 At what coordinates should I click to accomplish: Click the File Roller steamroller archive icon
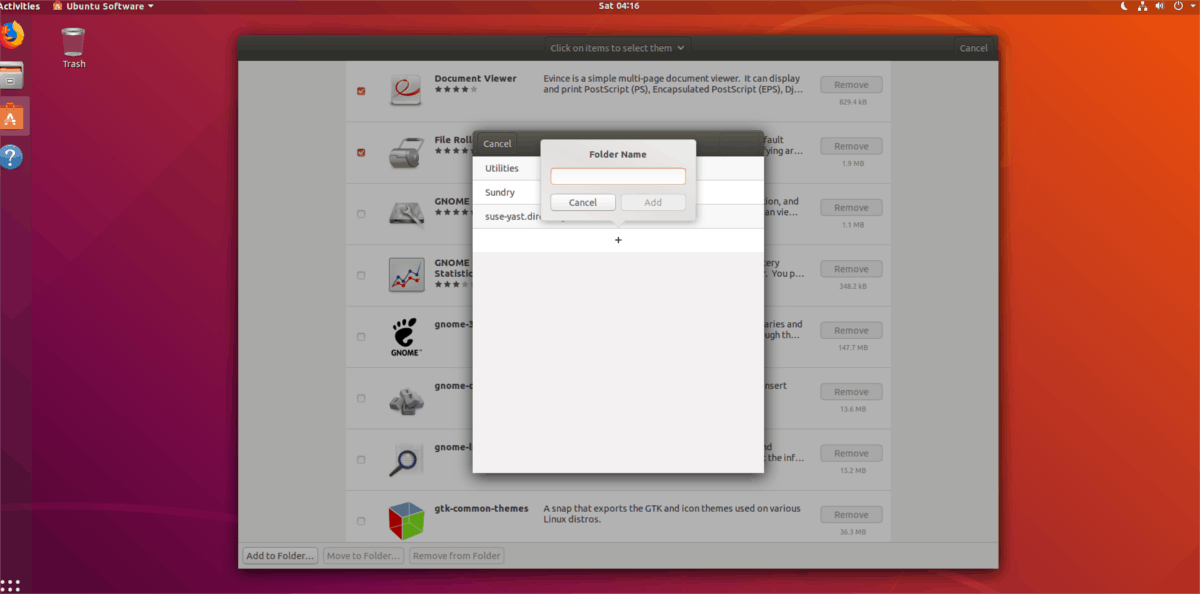click(406, 152)
